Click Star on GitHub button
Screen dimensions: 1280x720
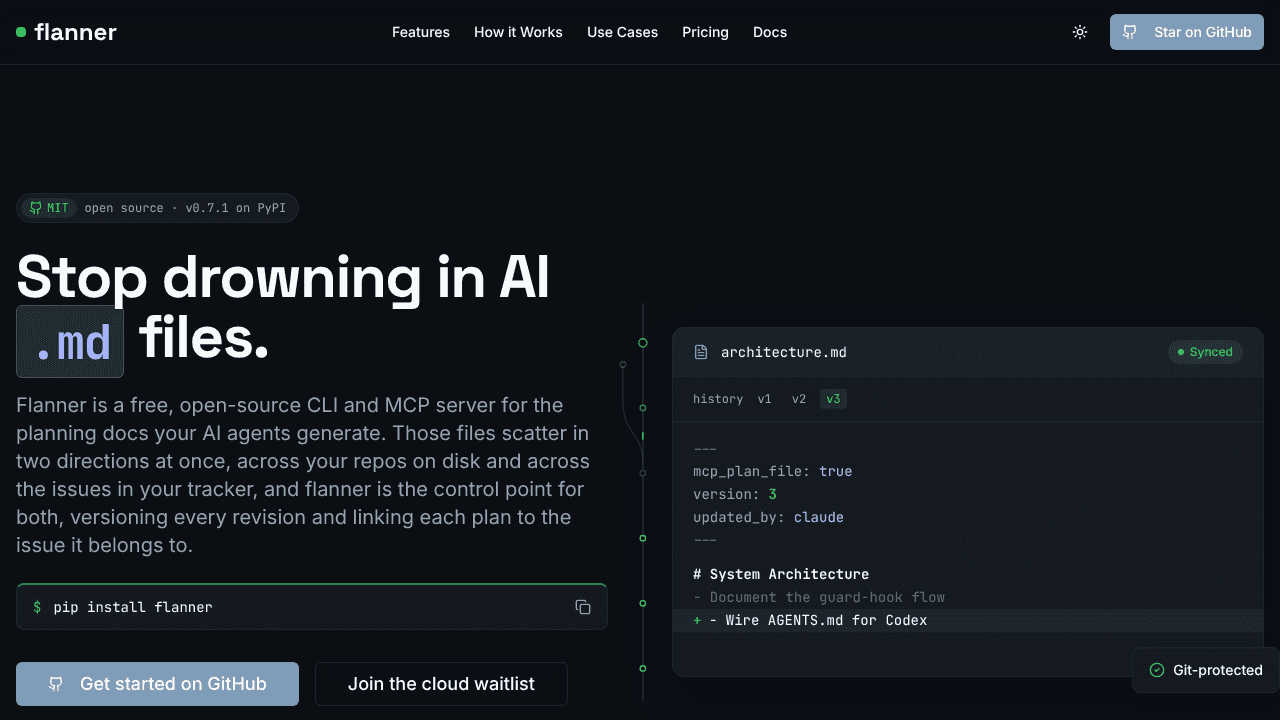pos(1187,32)
